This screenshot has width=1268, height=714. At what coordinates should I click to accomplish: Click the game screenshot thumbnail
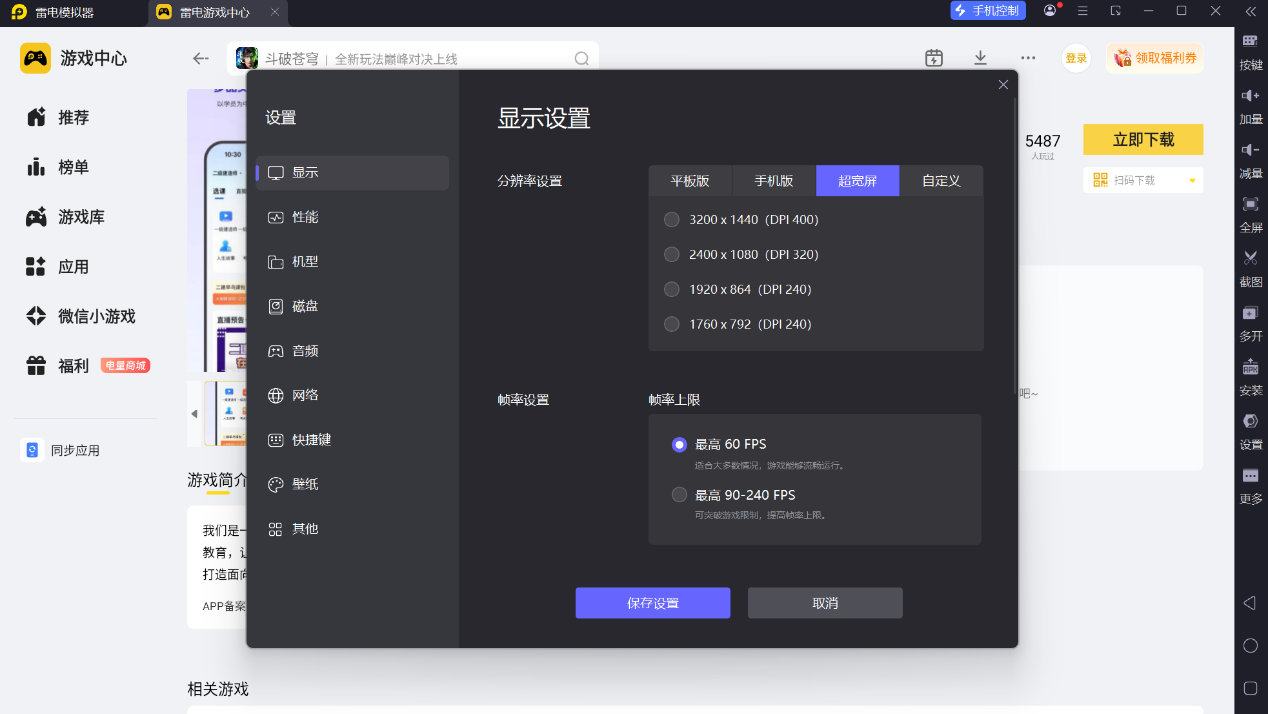224,413
